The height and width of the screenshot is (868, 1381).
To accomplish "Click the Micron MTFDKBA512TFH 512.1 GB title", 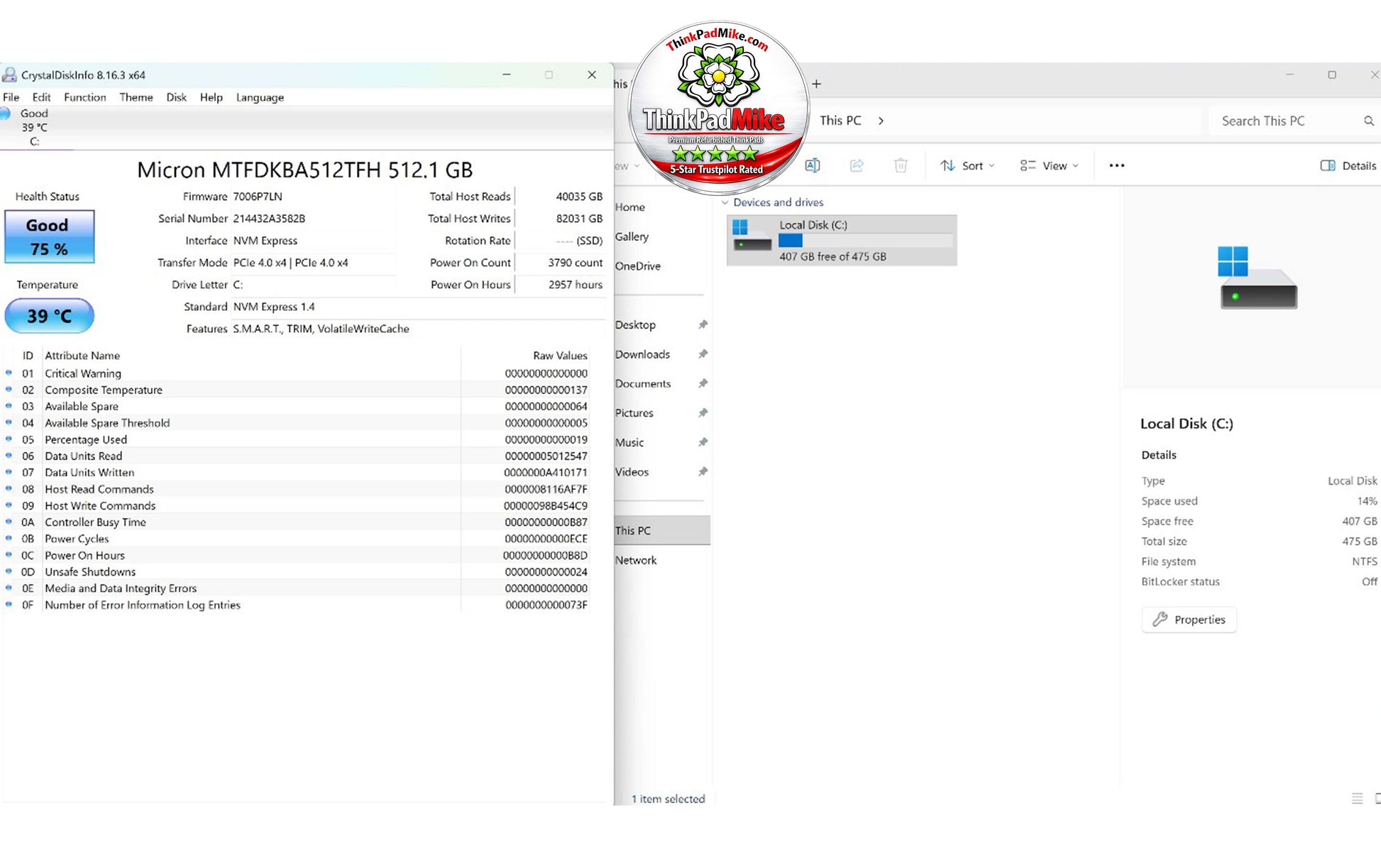I will pos(304,170).
